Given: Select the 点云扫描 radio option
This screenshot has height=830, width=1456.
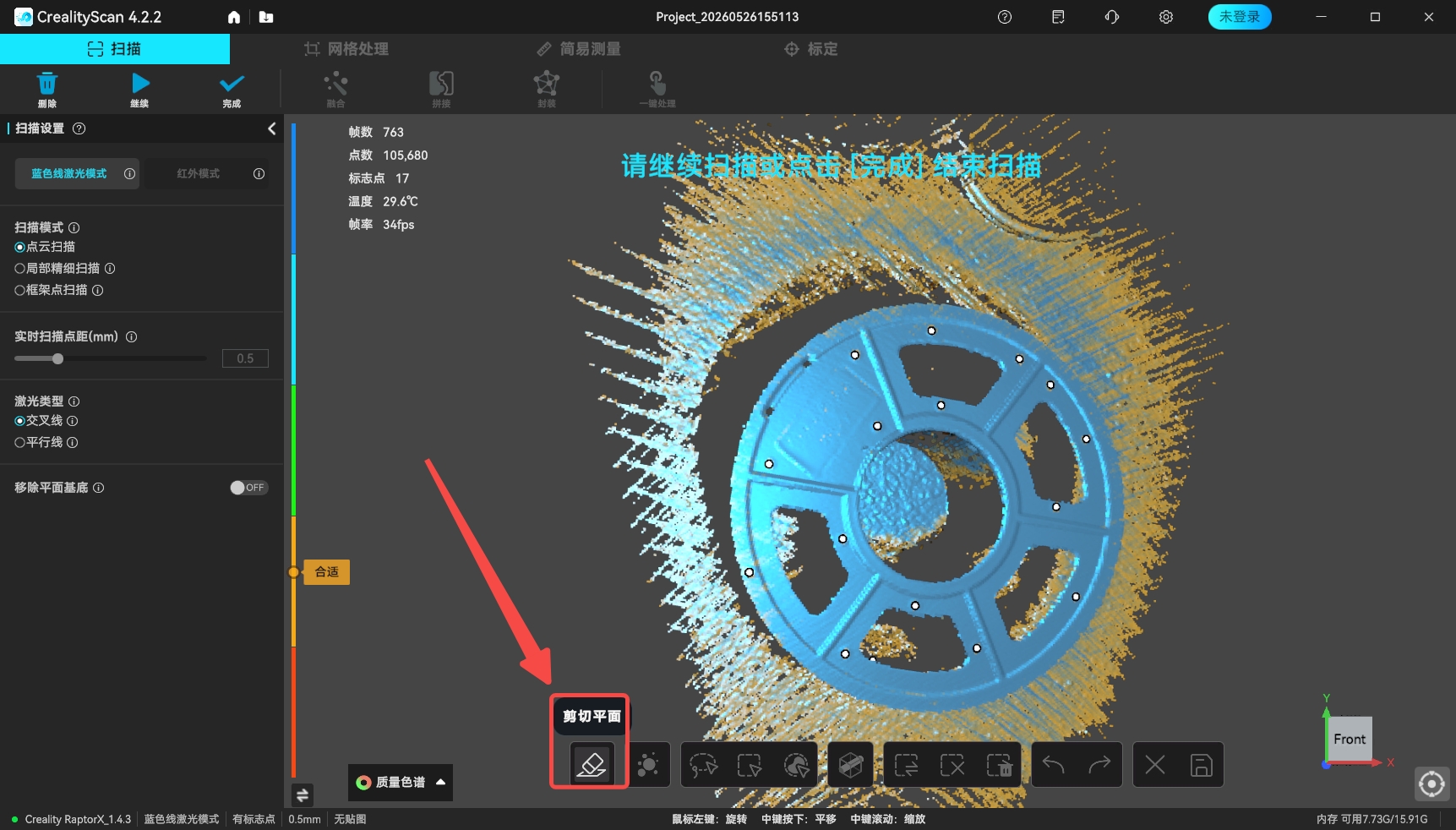Looking at the screenshot, I should (x=19, y=247).
